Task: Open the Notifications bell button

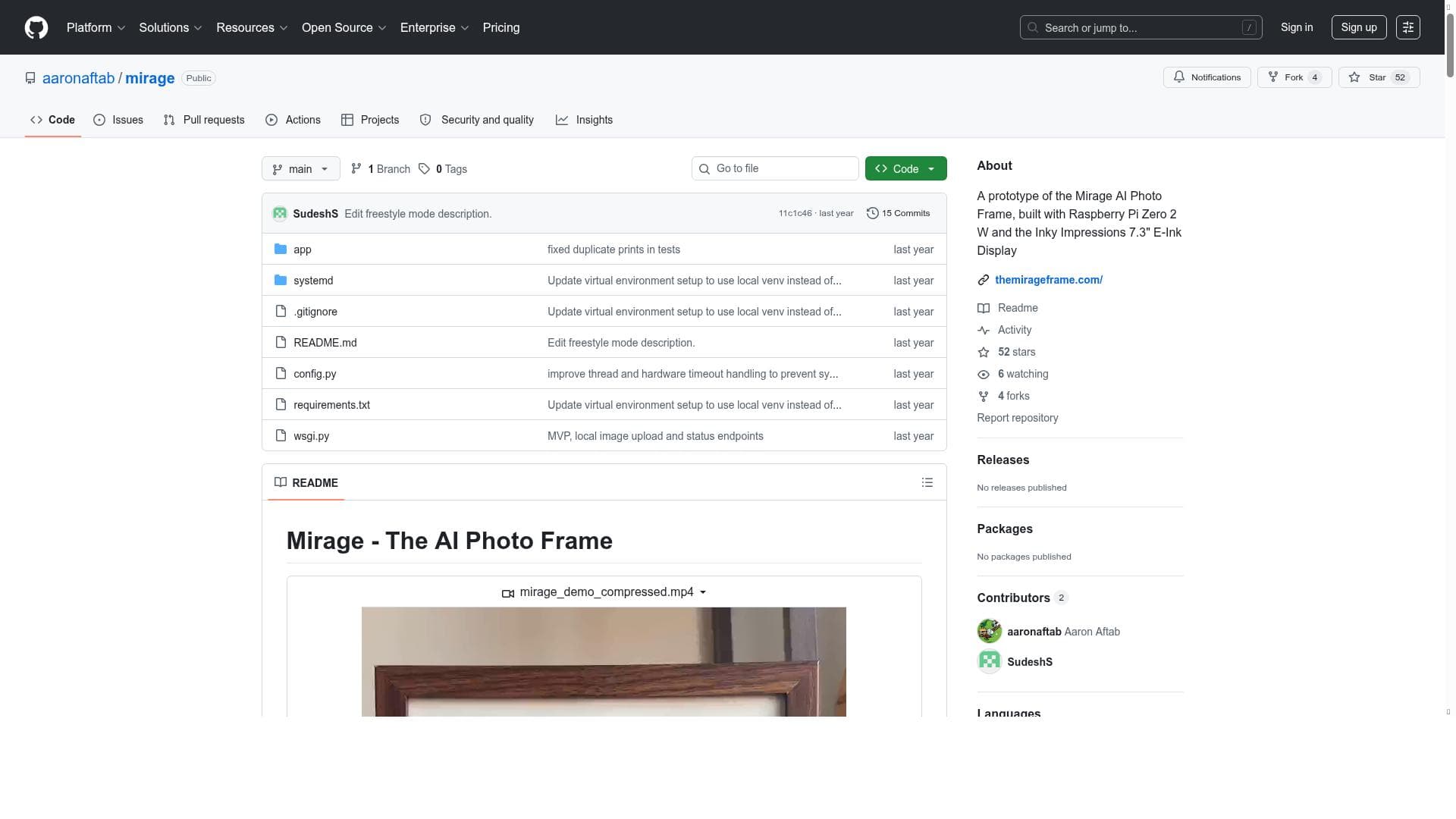Action: click(1207, 77)
